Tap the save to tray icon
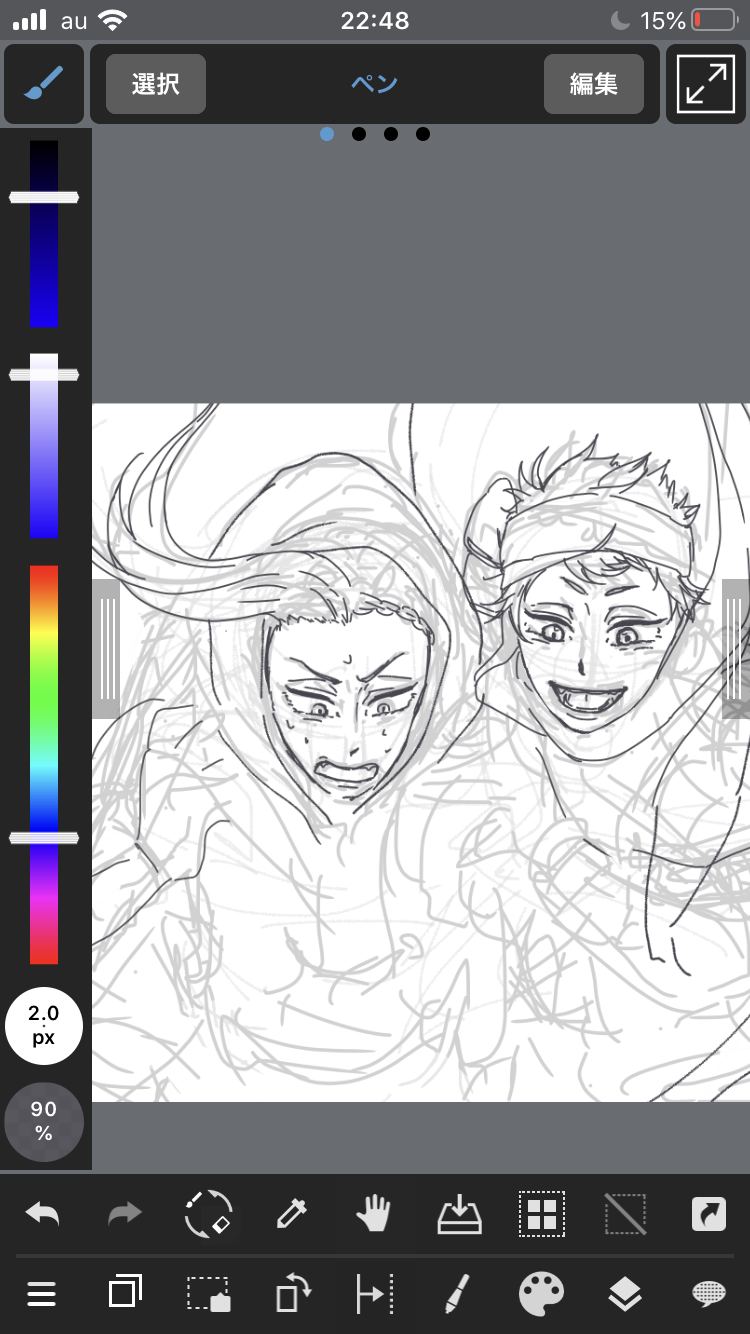This screenshot has height=1334, width=750. [x=460, y=1215]
